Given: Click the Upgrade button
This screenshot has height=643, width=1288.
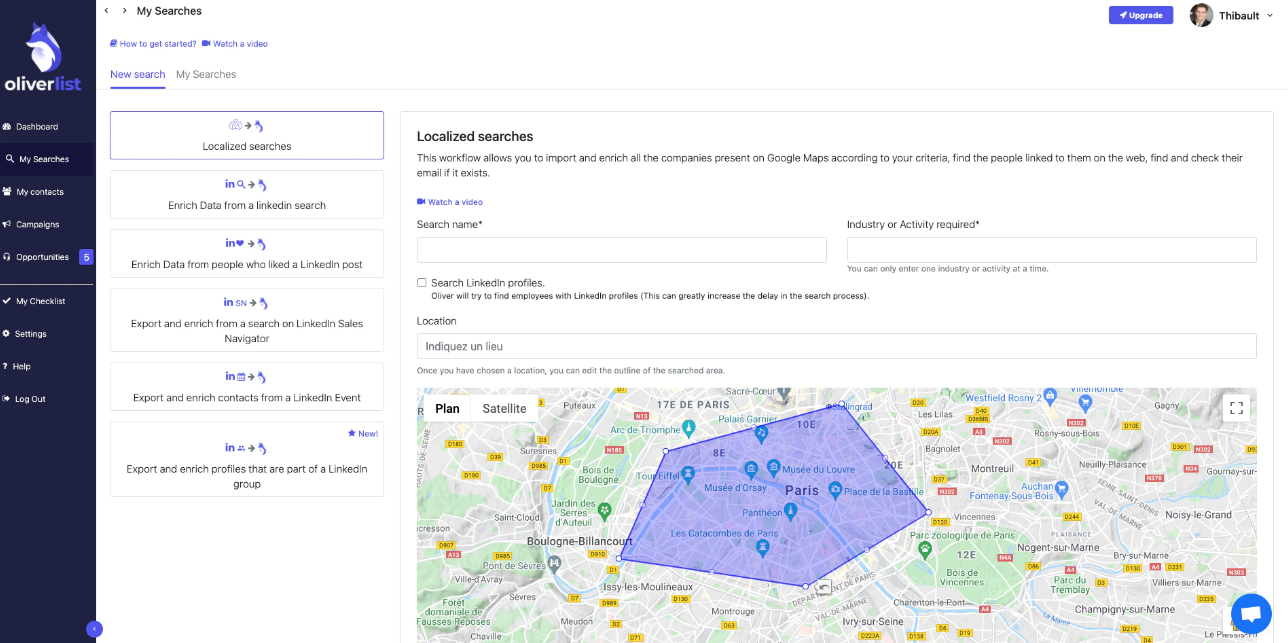Looking at the screenshot, I should [1140, 15].
